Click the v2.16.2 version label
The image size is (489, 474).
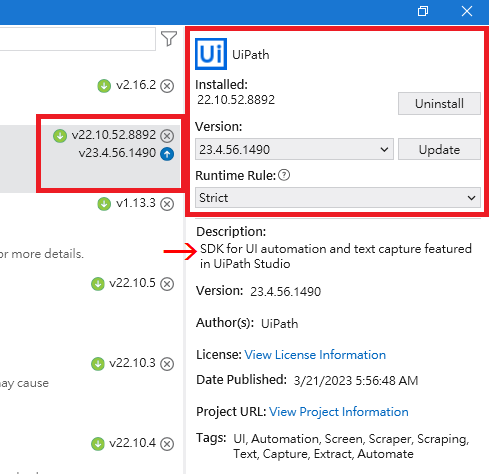pyautogui.click(x=136, y=85)
